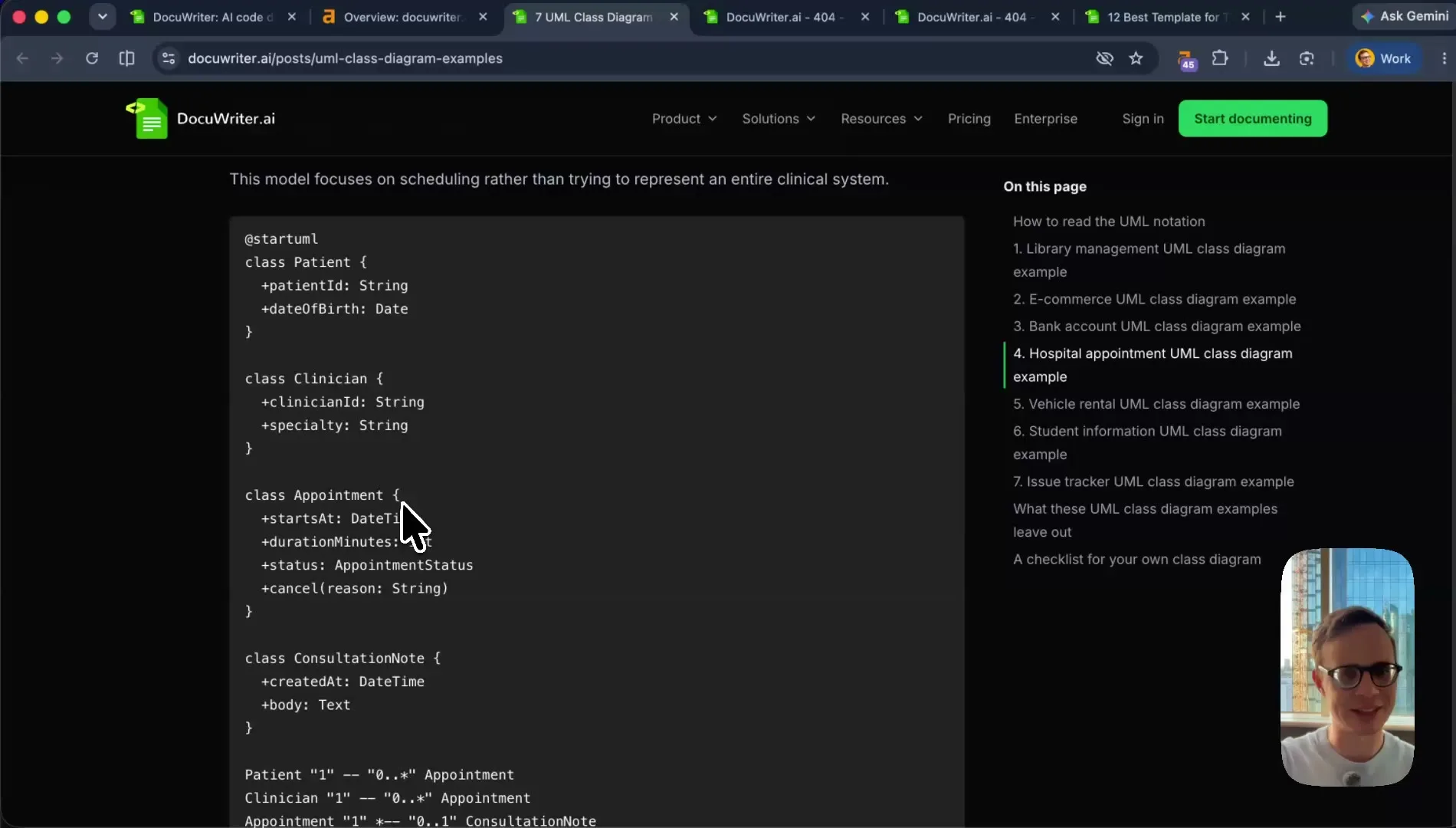1456x828 pixels.
Task: Go forward to the next page
Action: pyautogui.click(x=57, y=58)
